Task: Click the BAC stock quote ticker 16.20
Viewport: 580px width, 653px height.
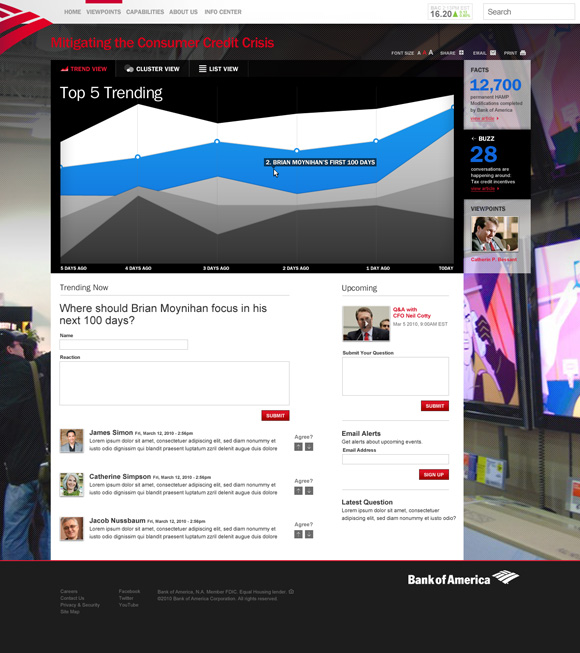Action: point(450,12)
